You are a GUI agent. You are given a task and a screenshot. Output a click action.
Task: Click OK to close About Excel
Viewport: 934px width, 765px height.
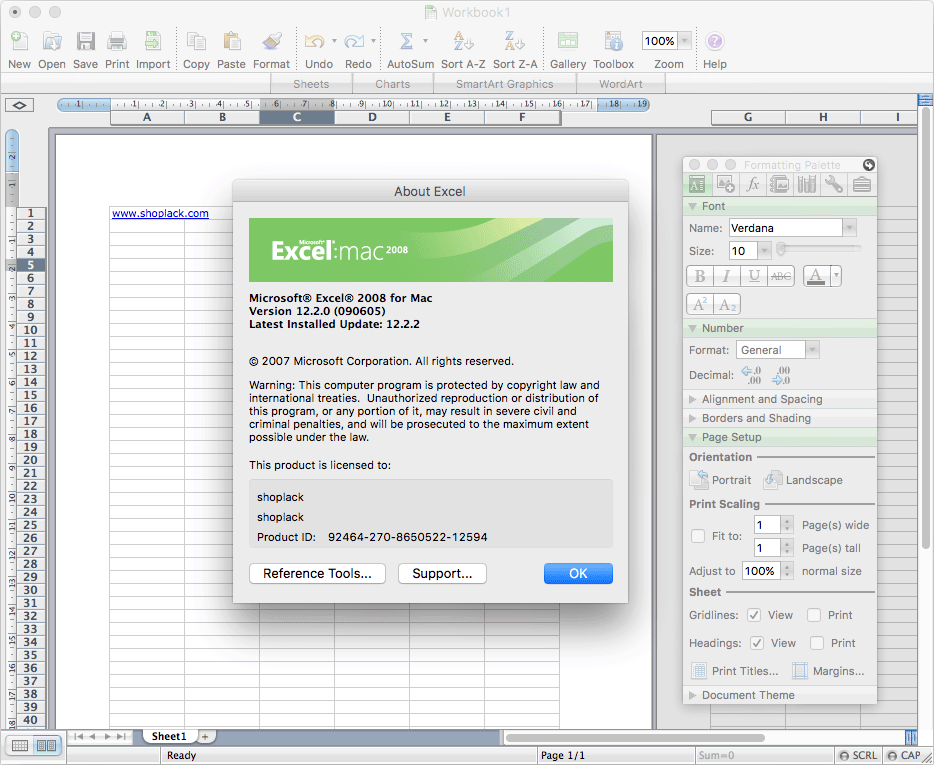click(578, 574)
